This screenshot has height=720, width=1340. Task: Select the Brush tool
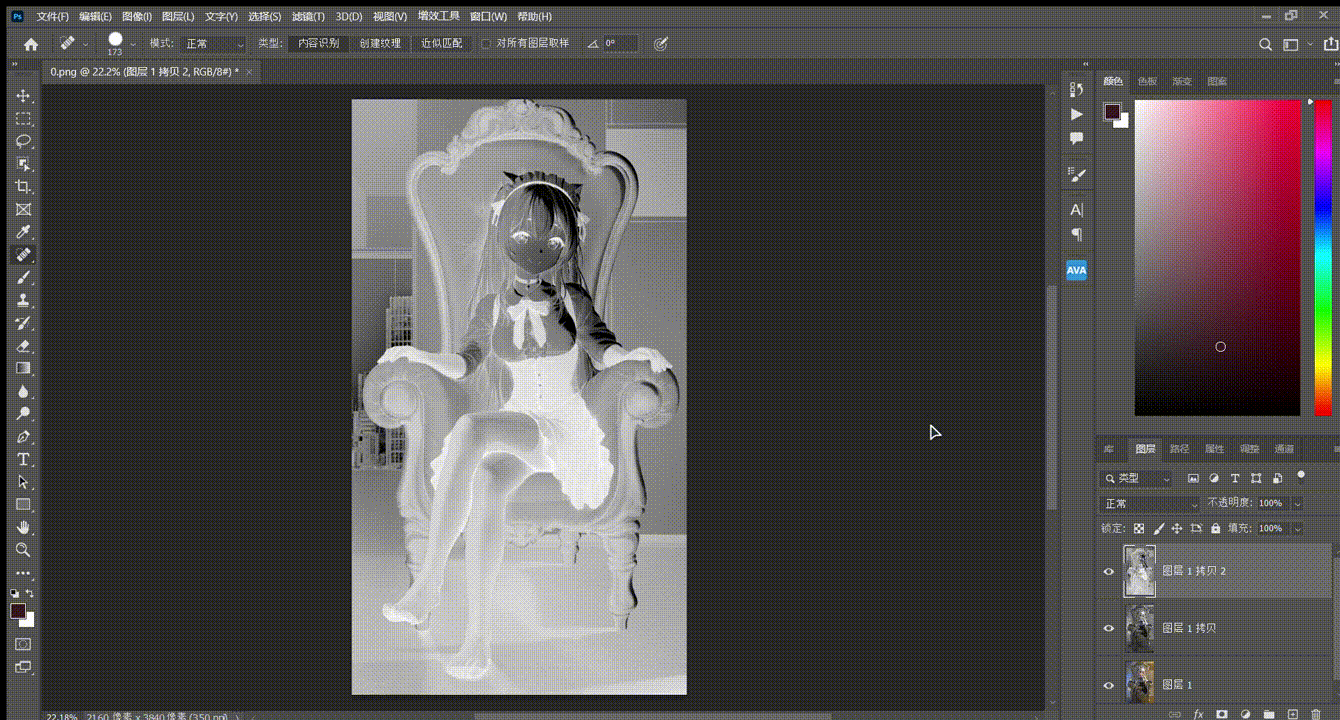point(23,278)
